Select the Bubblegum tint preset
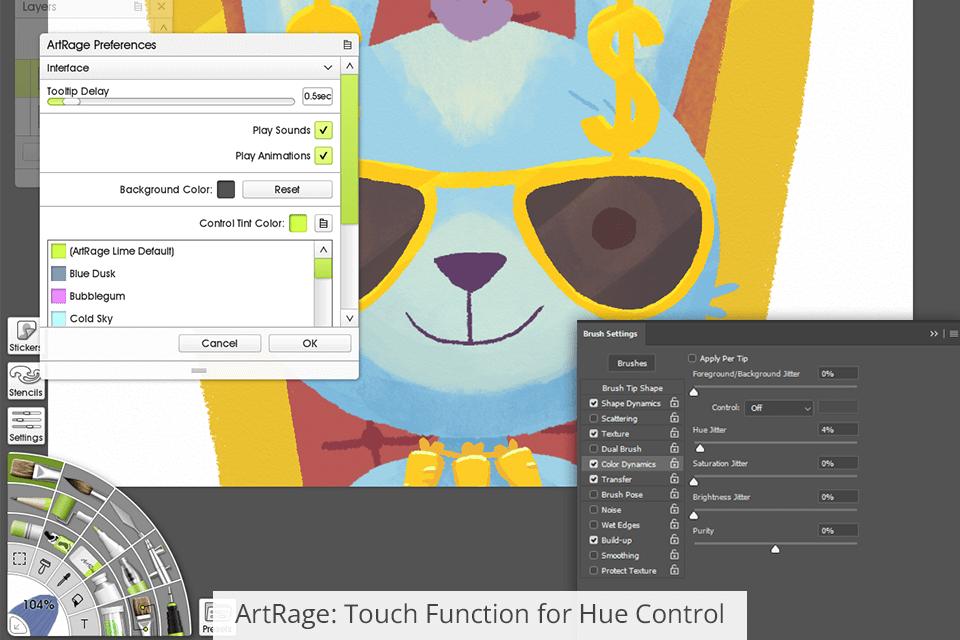 pos(181,296)
